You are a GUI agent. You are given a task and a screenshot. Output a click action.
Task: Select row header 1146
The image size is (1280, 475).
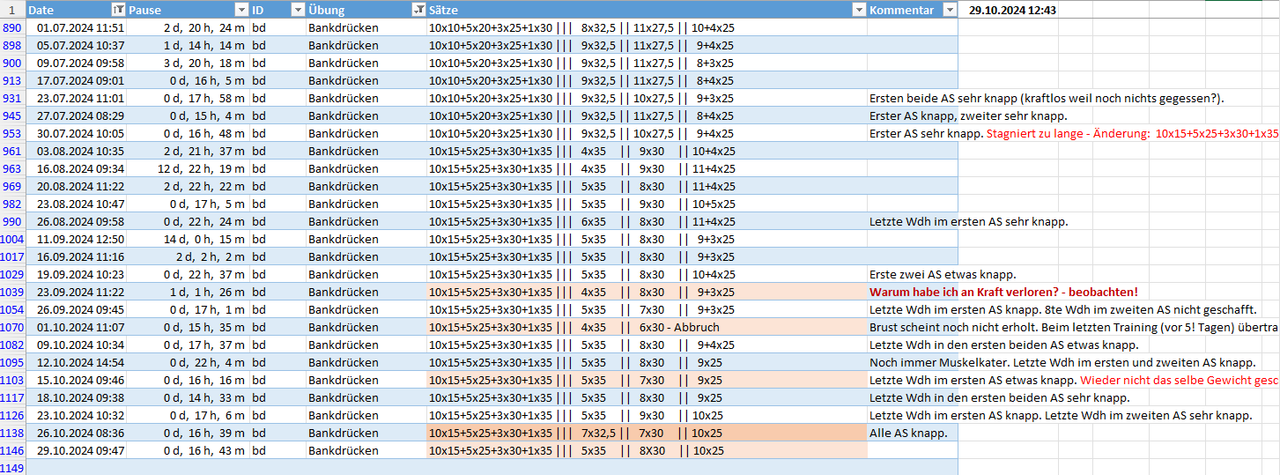13,449
